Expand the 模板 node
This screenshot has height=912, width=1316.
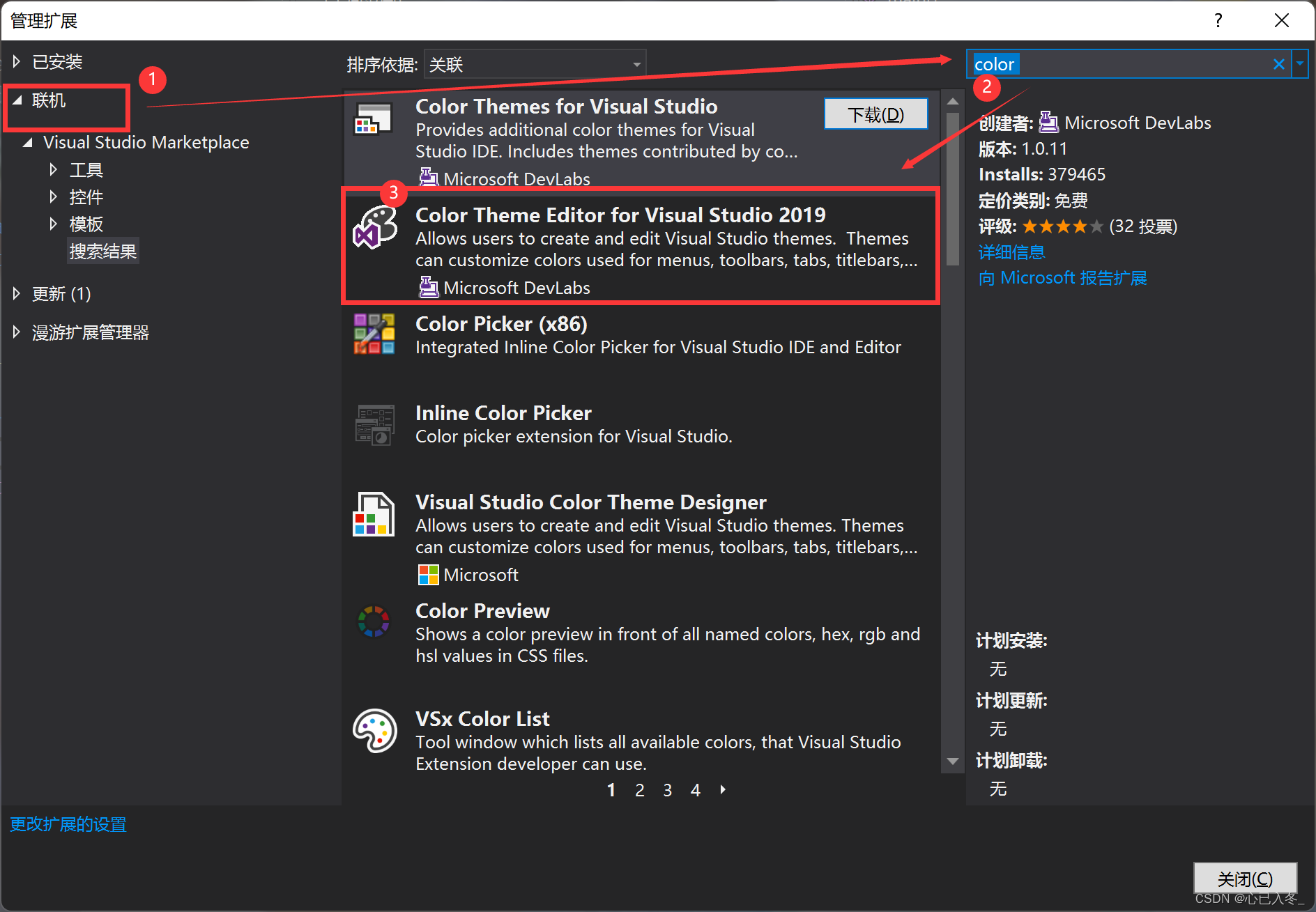(54, 224)
